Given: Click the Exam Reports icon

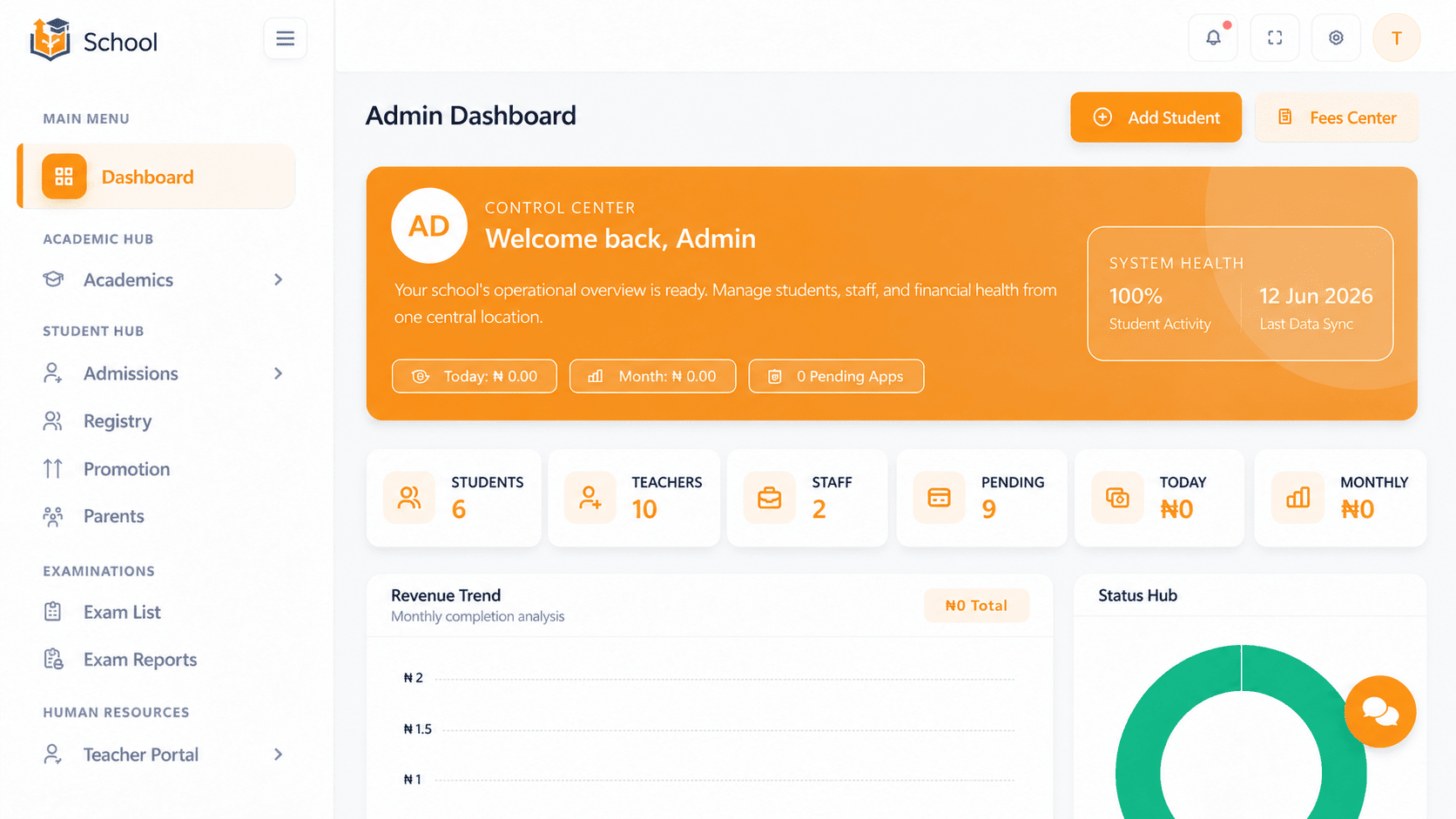Looking at the screenshot, I should [x=53, y=660].
